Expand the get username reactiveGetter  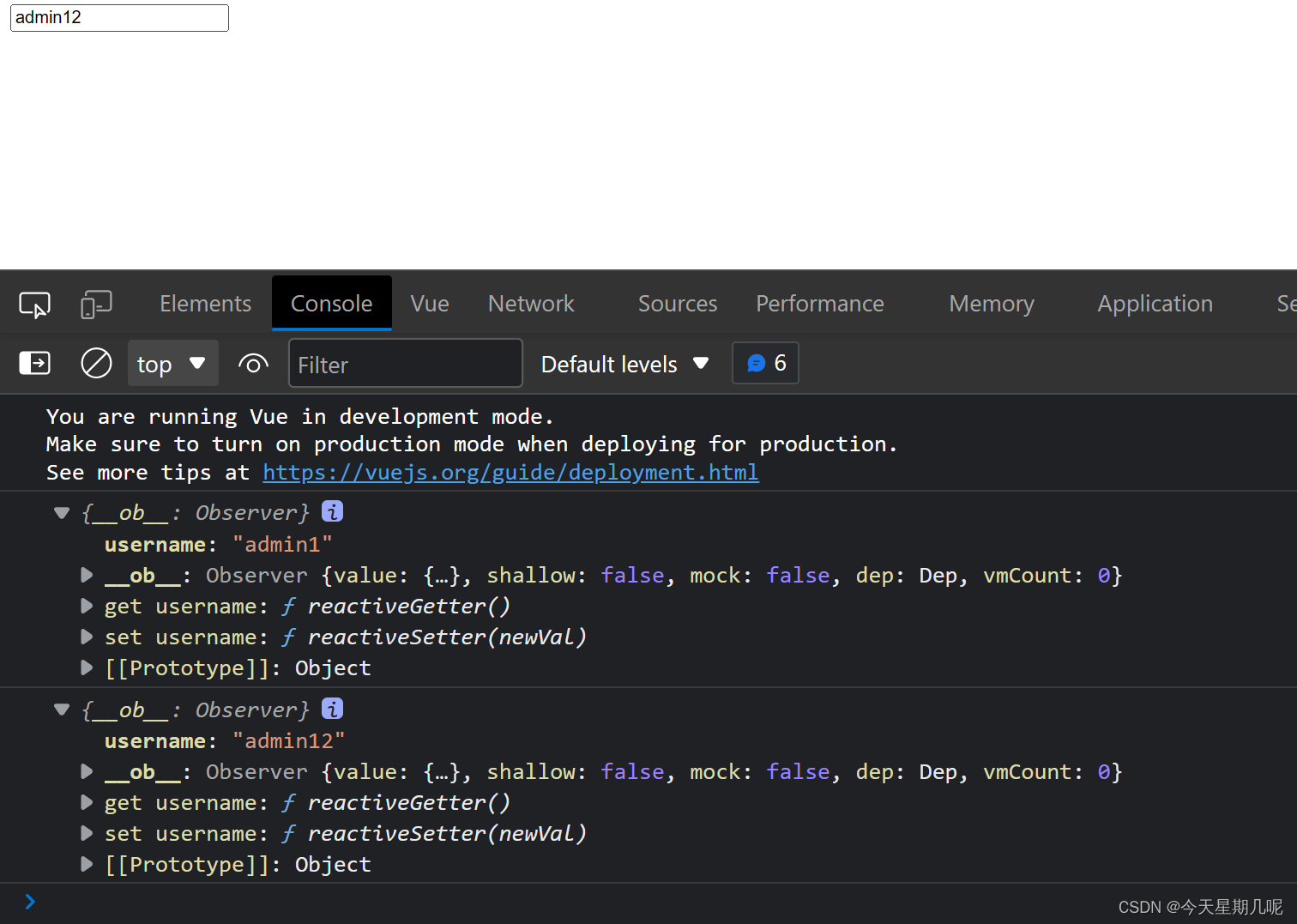(x=86, y=606)
